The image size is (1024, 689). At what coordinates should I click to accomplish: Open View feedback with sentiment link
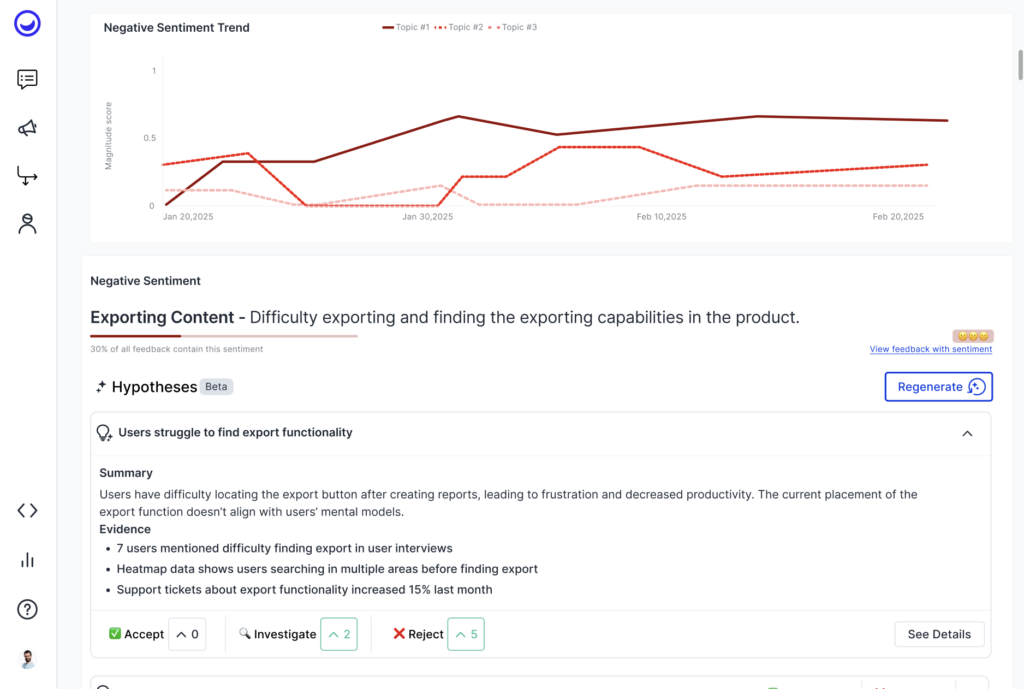pos(930,349)
